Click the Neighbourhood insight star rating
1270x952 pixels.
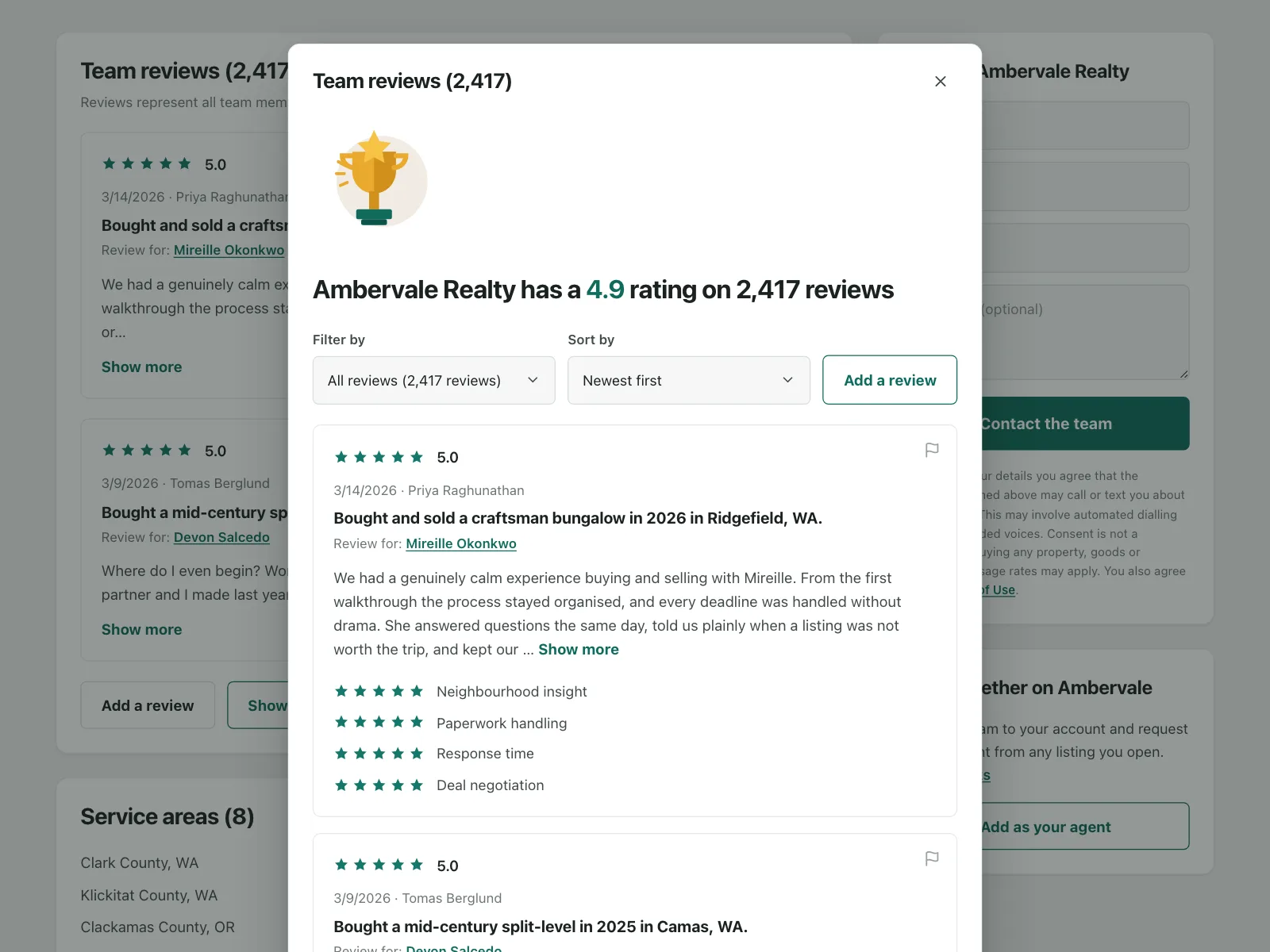[x=379, y=691]
